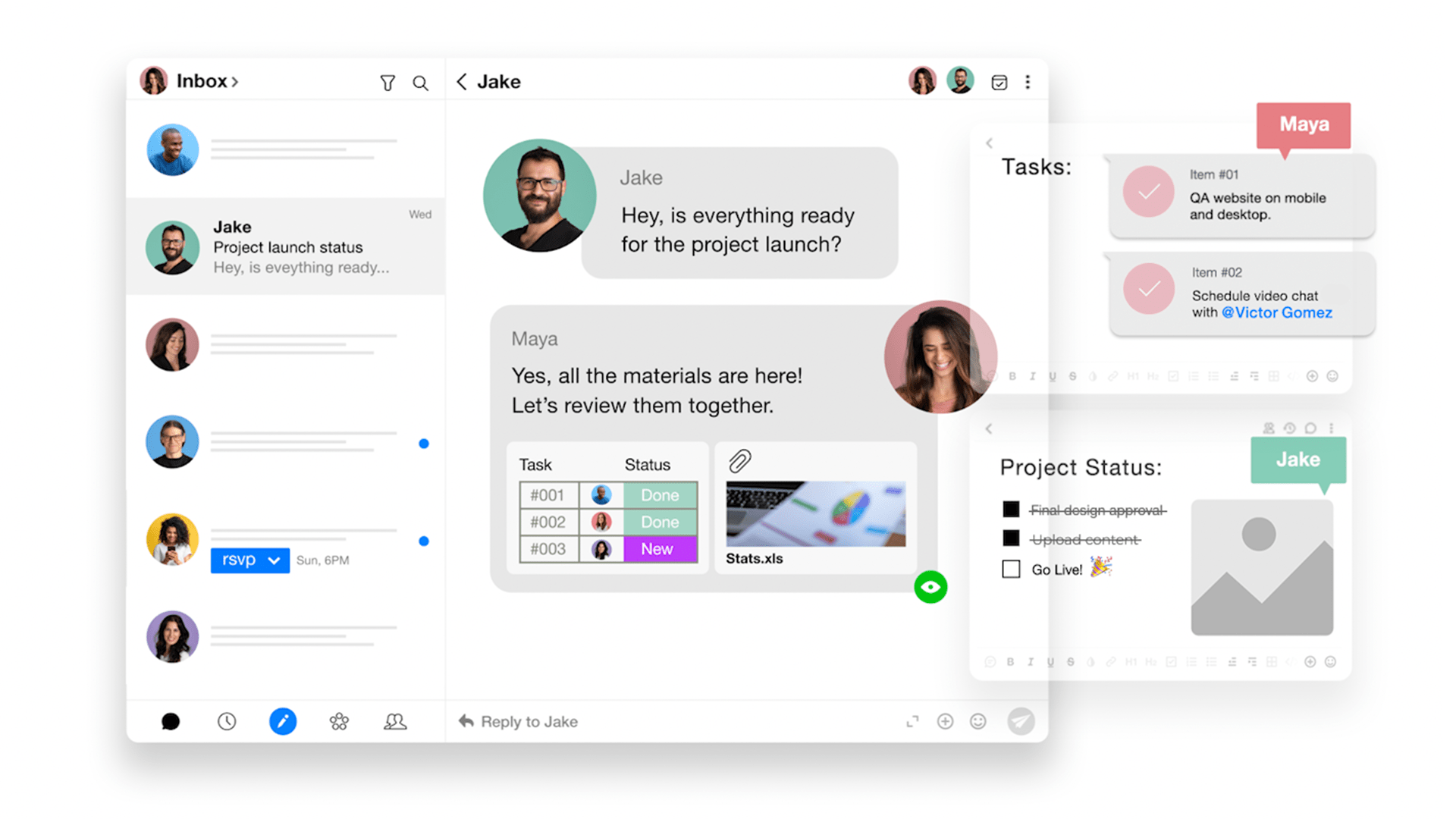
Task: Open the participants icon in Project Status panel
Action: [x=1269, y=428]
